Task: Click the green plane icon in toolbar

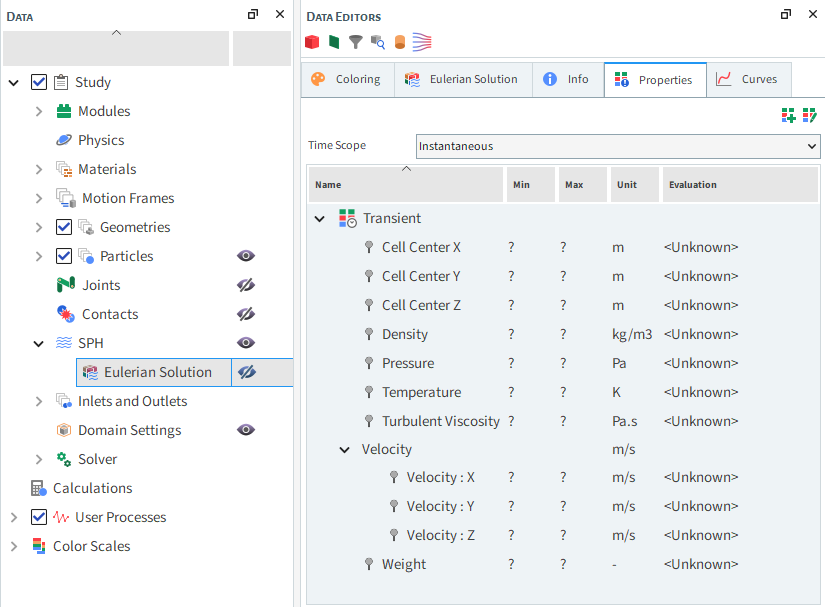Action: coord(334,42)
